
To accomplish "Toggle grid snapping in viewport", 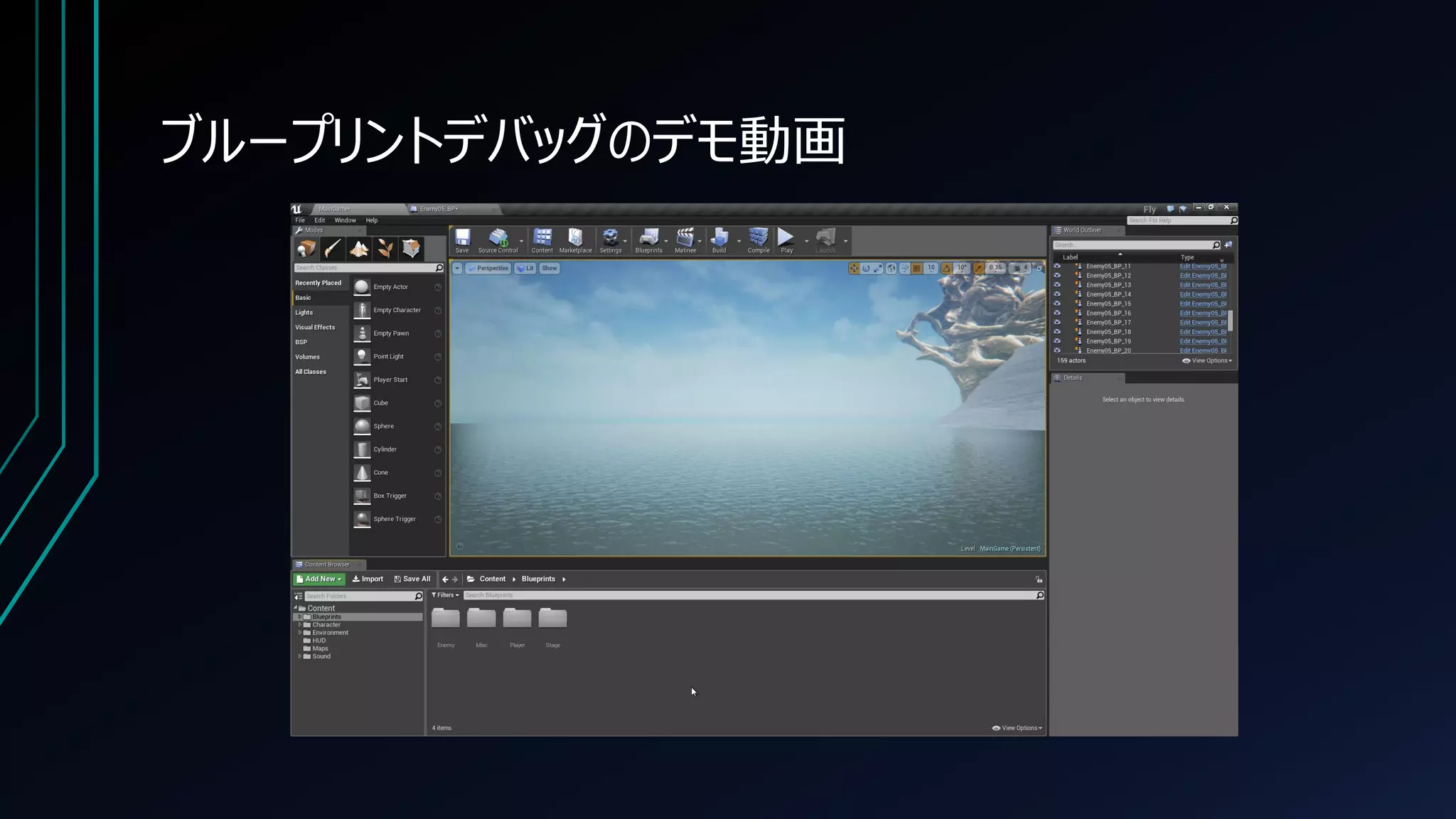I will click(917, 268).
